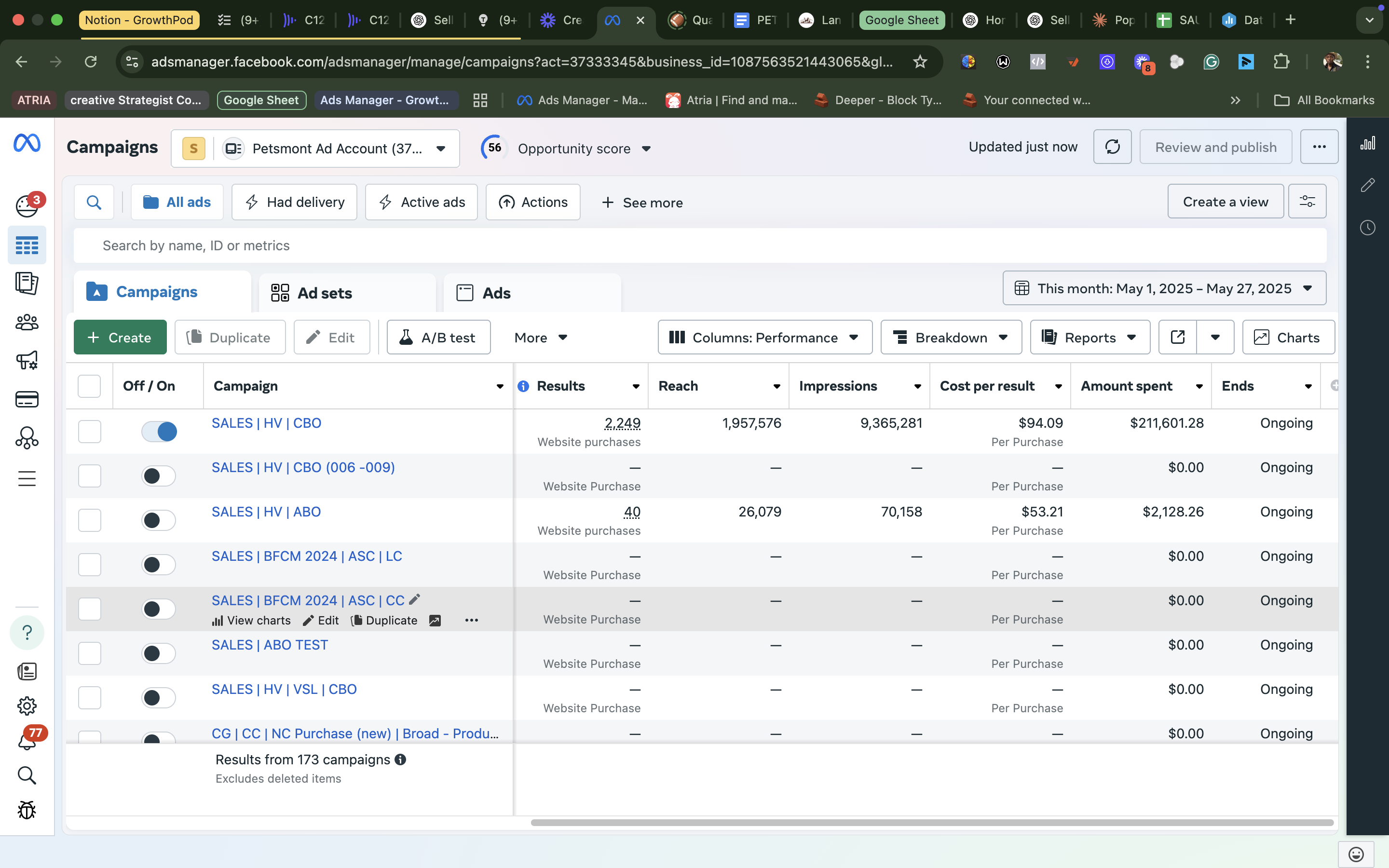Click the green Create button
Image resolution: width=1389 pixels, height=868 pixels.
click(x=120, y=338)
